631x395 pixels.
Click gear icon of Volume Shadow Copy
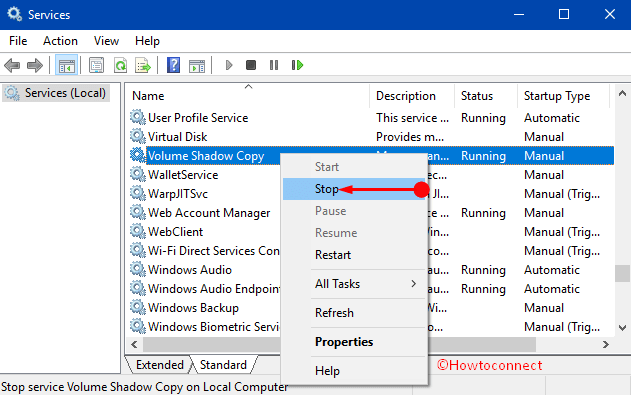tap(138, 155)
